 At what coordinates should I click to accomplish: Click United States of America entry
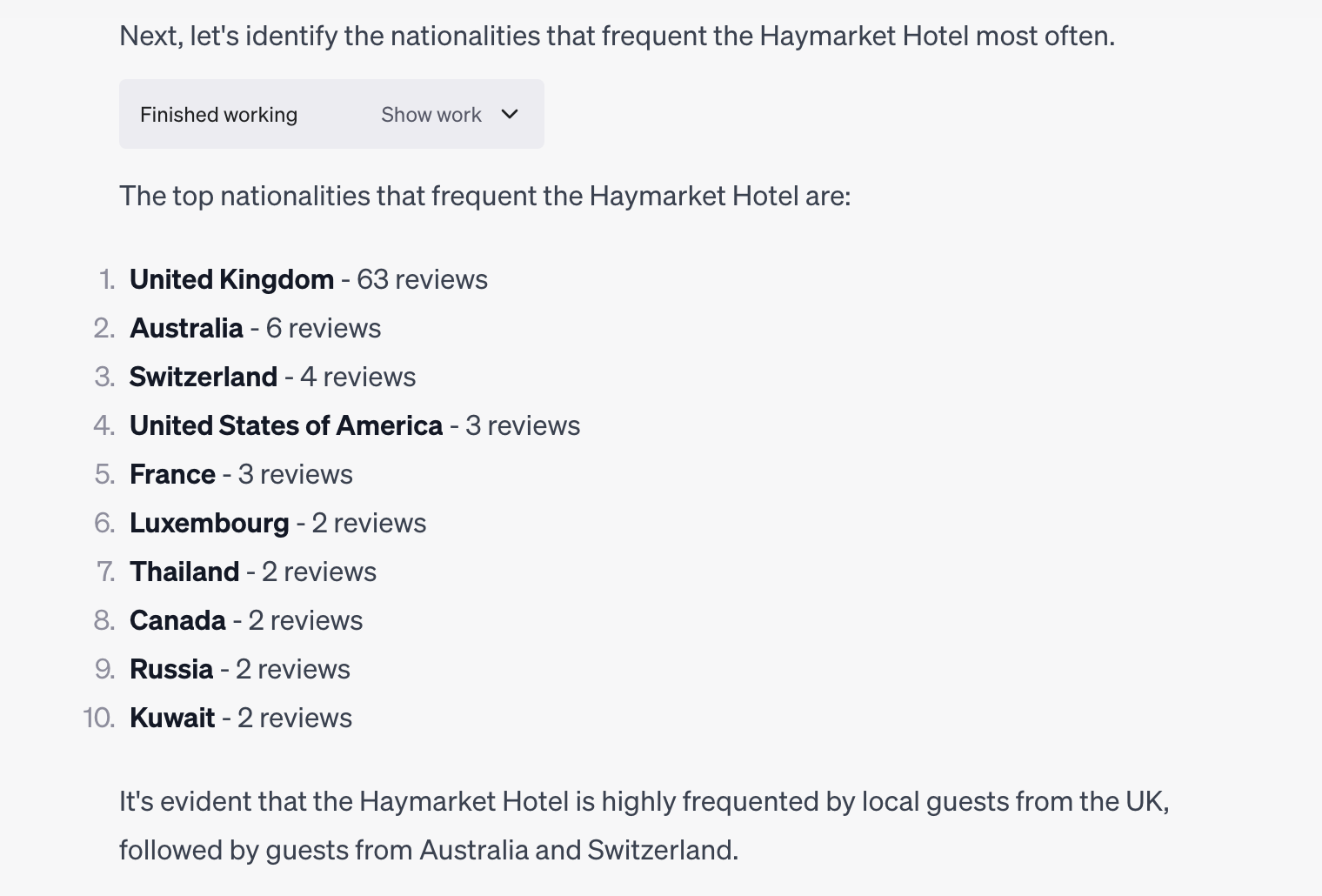pyautogui.click(x=355, y=425)
